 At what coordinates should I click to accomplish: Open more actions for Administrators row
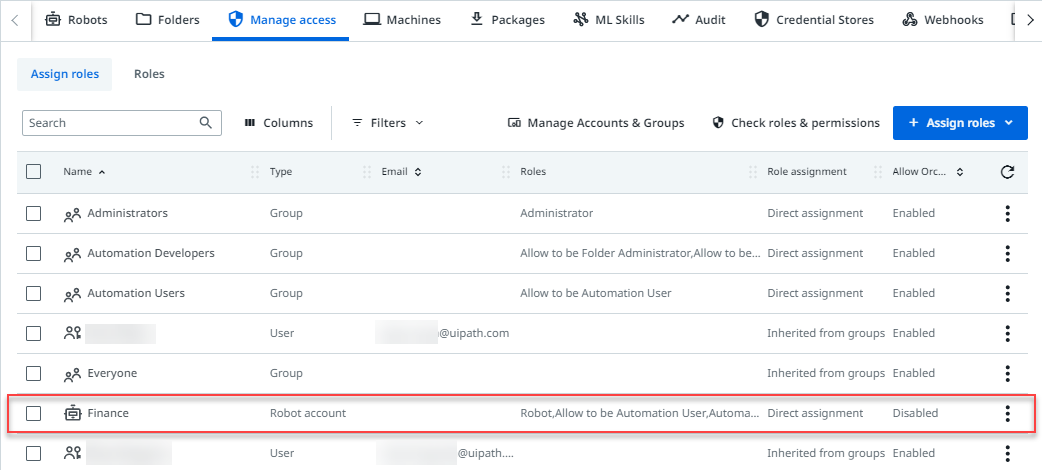tap(1007, 213)
